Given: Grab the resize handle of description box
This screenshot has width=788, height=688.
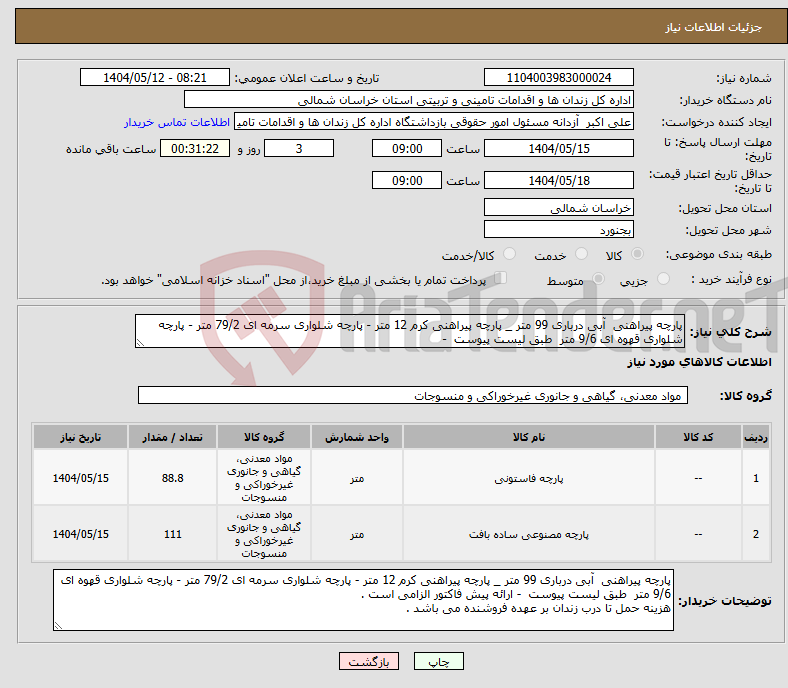Looking at the screenshot, I should 140,343.
